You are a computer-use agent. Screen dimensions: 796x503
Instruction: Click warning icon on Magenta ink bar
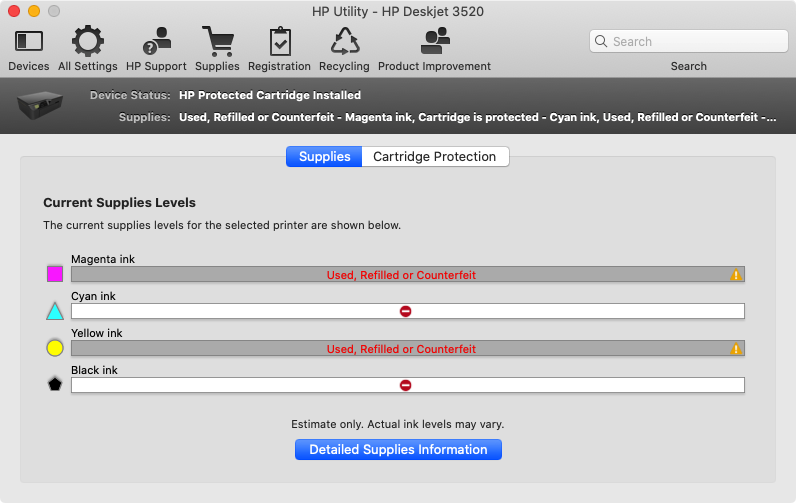coord(736,275)
